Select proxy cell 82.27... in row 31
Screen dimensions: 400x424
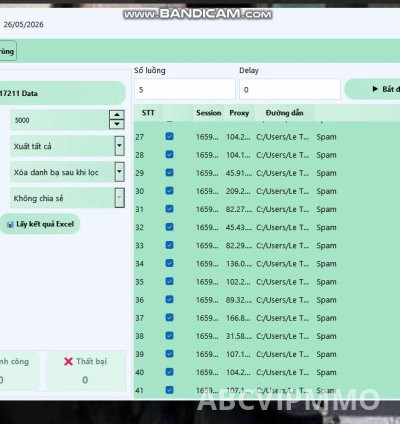pos(239,209)
